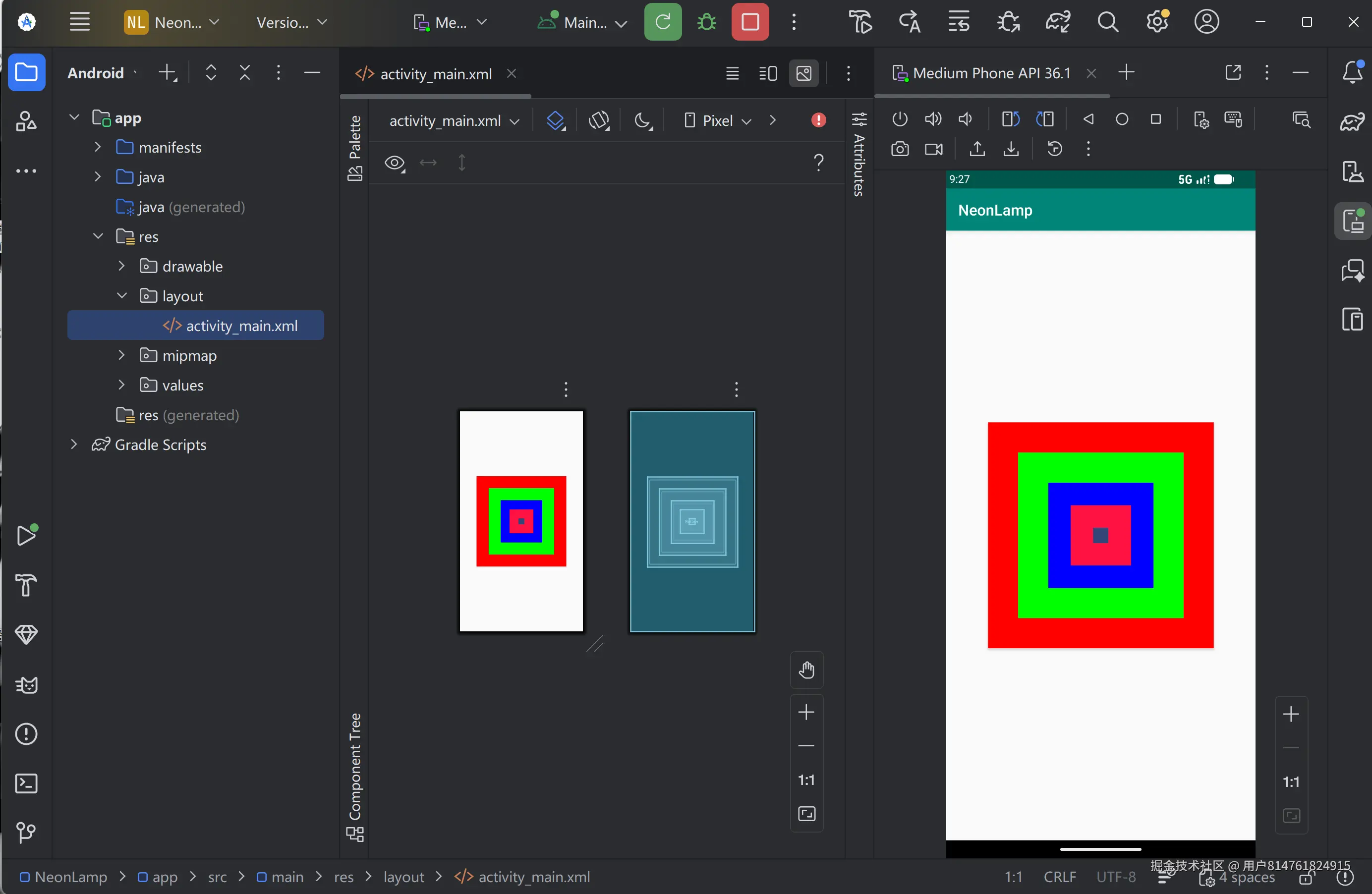
Task: Collapse the layout folder
Action: 121,296
